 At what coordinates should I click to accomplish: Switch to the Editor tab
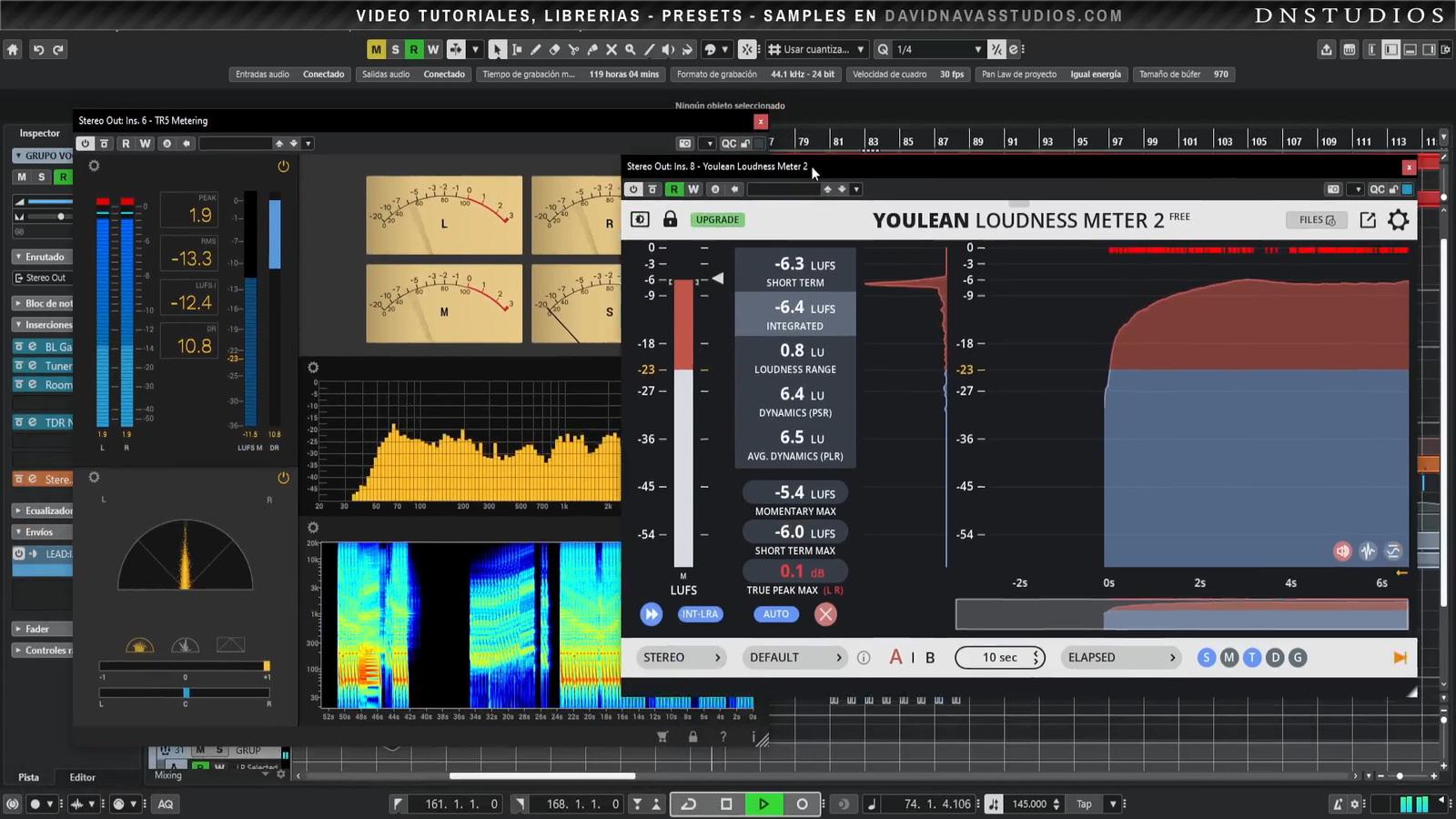(82, 777)
